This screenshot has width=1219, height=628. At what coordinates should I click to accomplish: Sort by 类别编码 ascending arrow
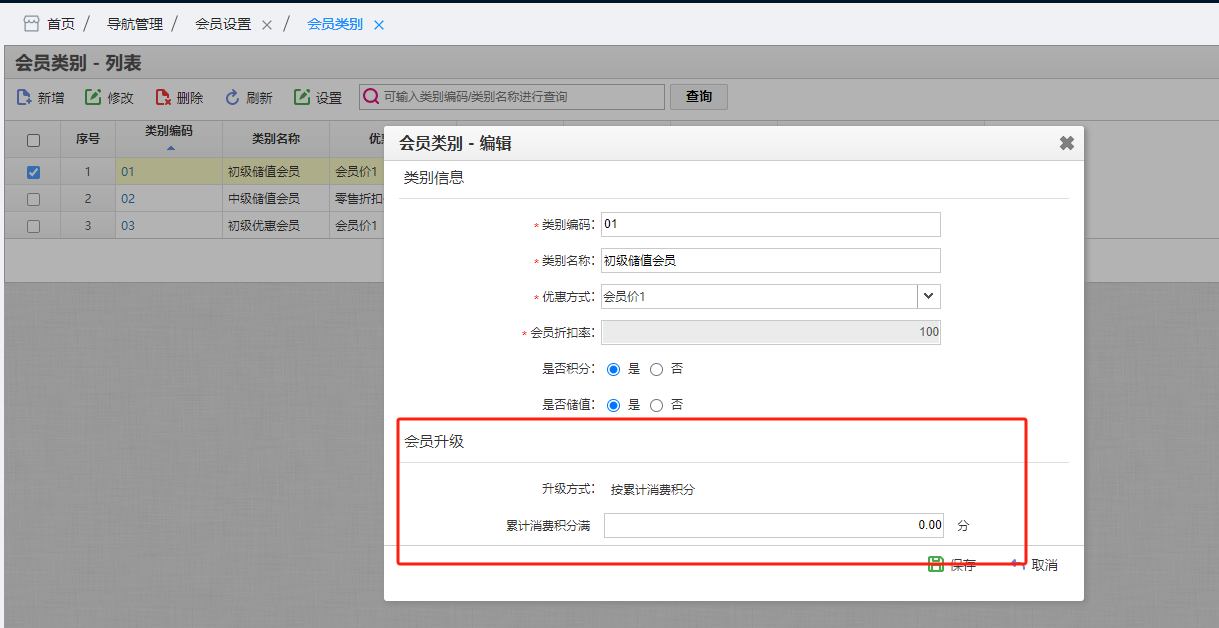(x=169, y=148)
